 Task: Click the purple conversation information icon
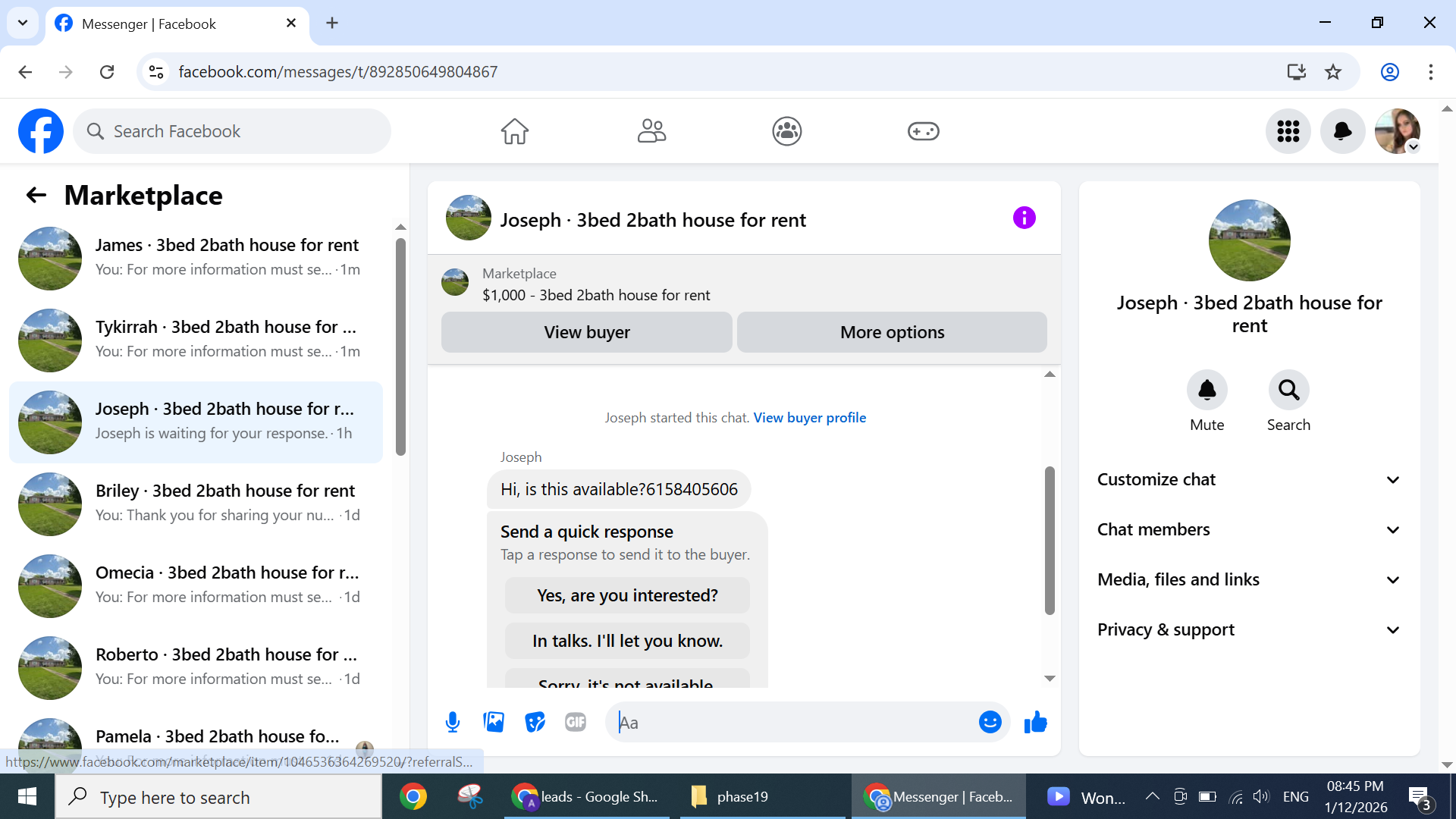(1024, 218)
